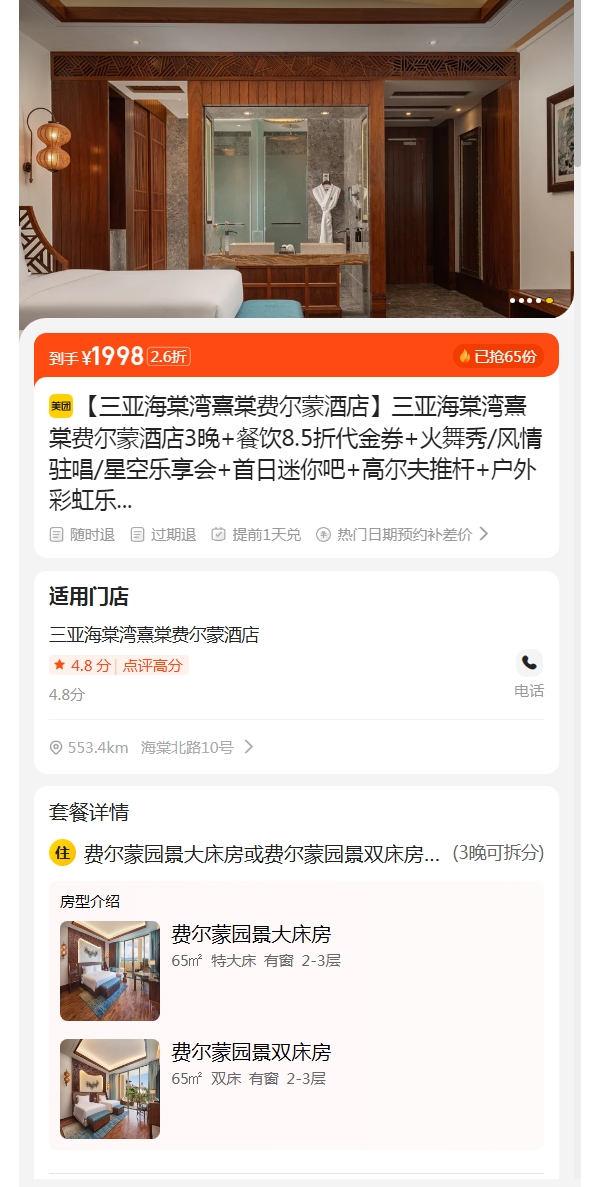Open address details chevron after 海棠北路10号
The image size is (595, 1187).
point(248,747)
